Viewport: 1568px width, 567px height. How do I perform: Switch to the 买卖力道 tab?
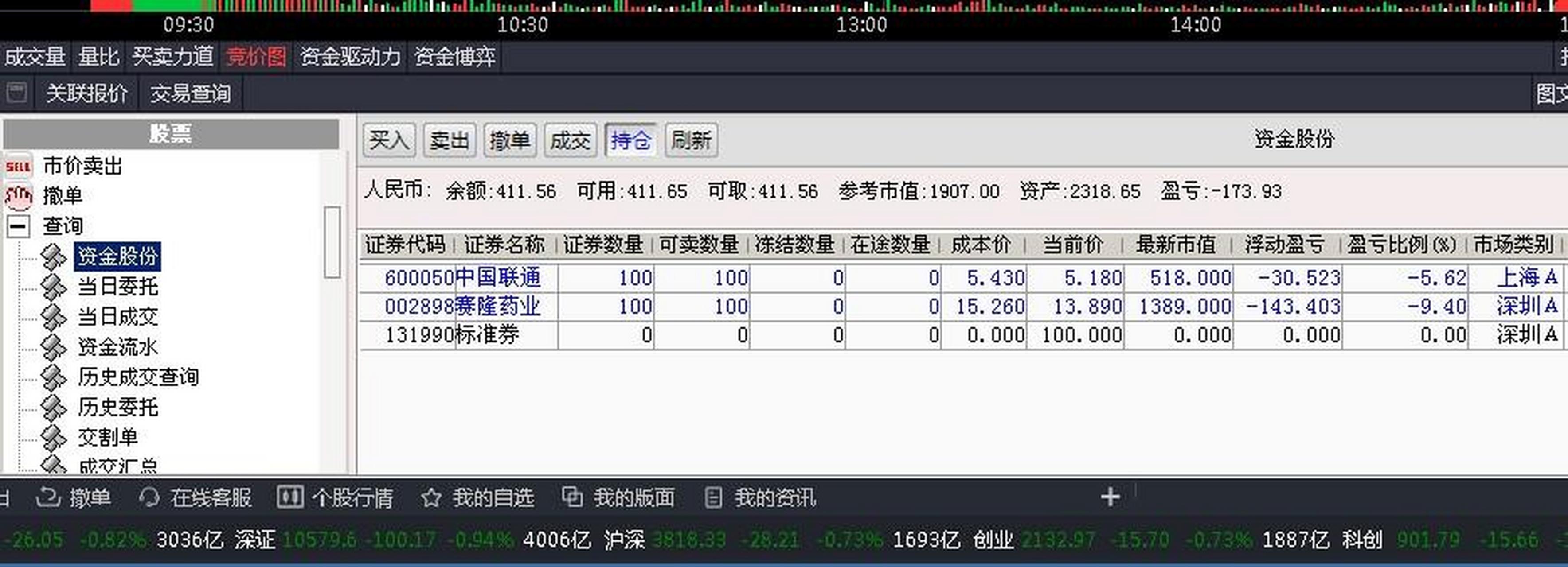click(173, 57)
